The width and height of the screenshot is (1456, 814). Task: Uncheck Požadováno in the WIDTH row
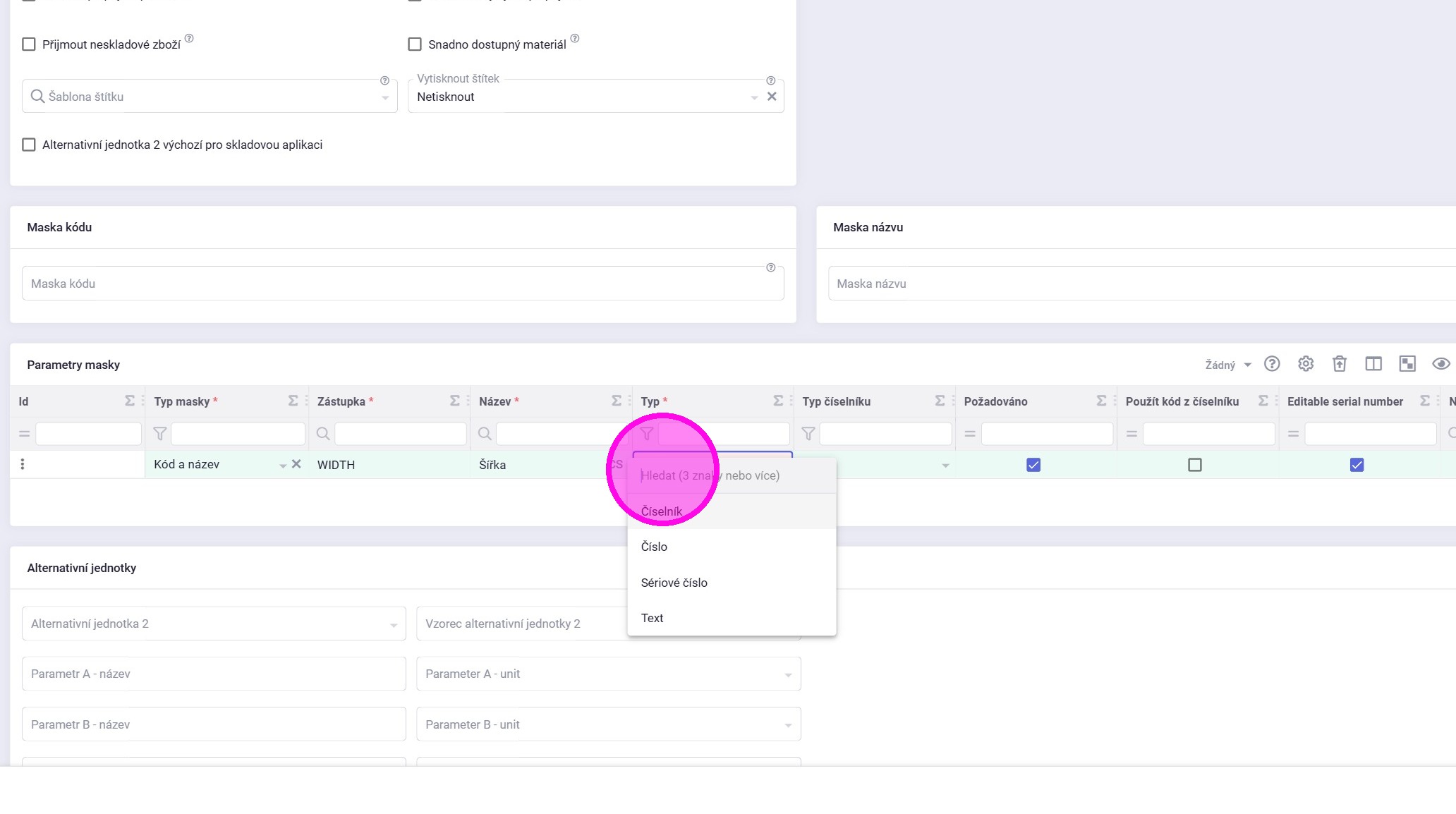pos(1033,465)
